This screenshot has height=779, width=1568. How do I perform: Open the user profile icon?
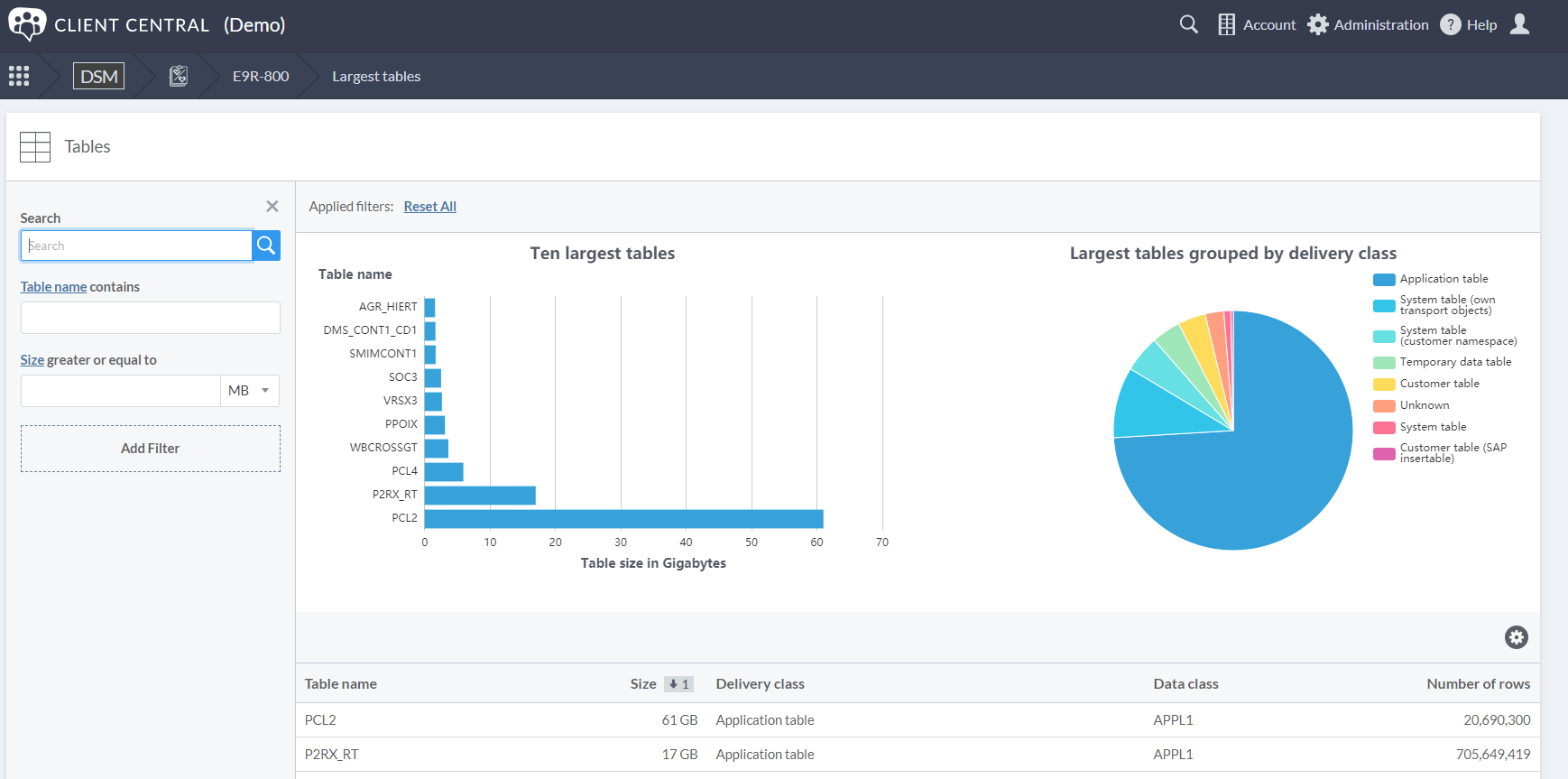[1519, 24]
